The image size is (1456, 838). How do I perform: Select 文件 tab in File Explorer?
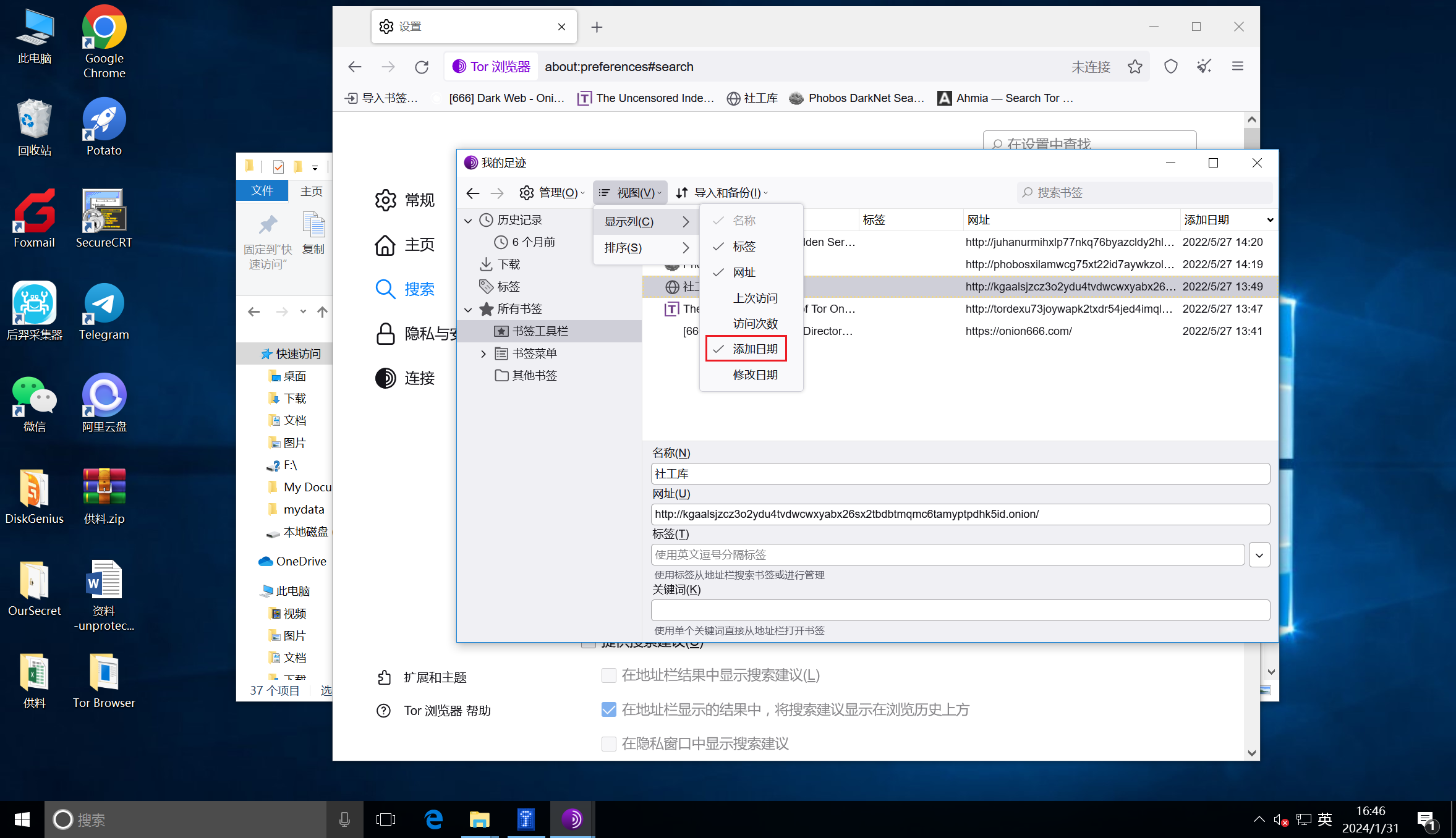[x=262, y=191]
